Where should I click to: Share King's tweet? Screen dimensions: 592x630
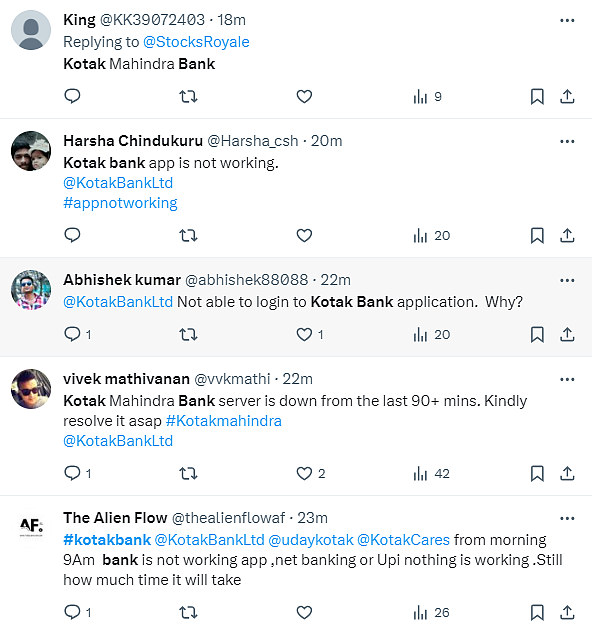click(567, 96)
